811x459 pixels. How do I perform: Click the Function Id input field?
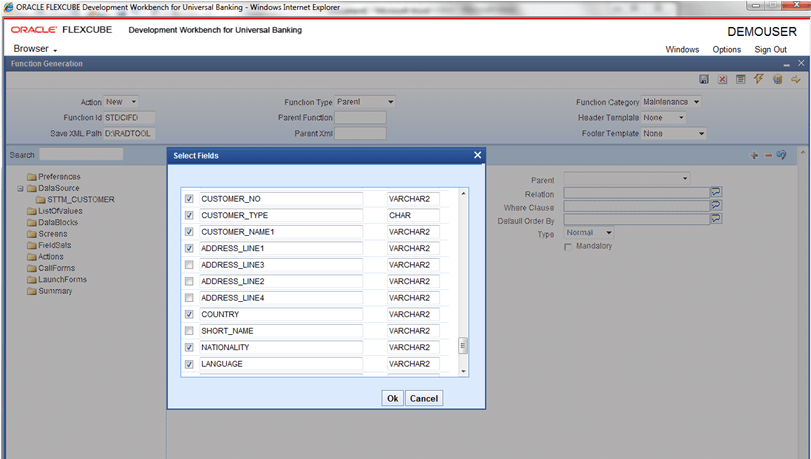click(129, 117)
